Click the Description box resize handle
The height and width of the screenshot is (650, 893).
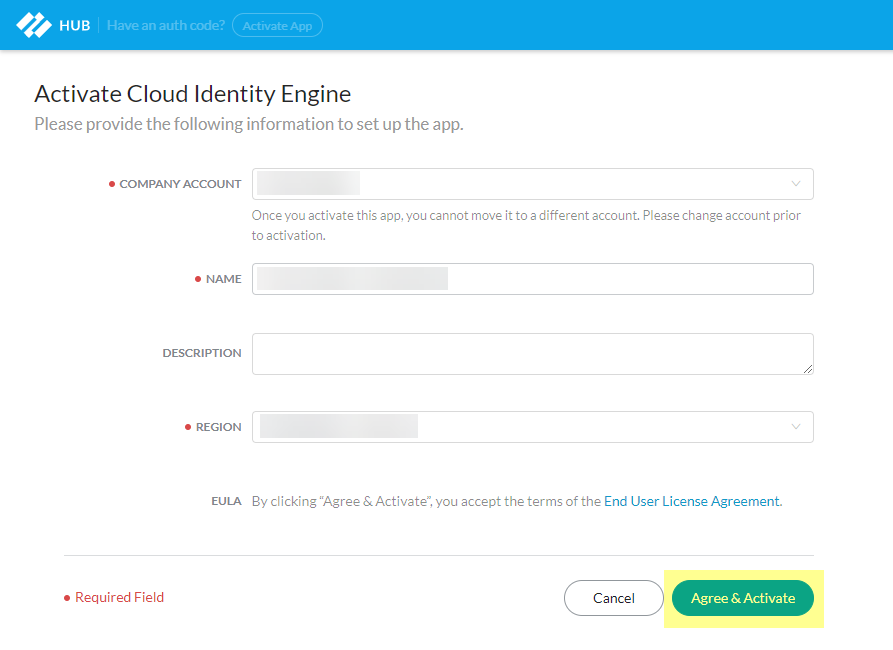[808, 370]
